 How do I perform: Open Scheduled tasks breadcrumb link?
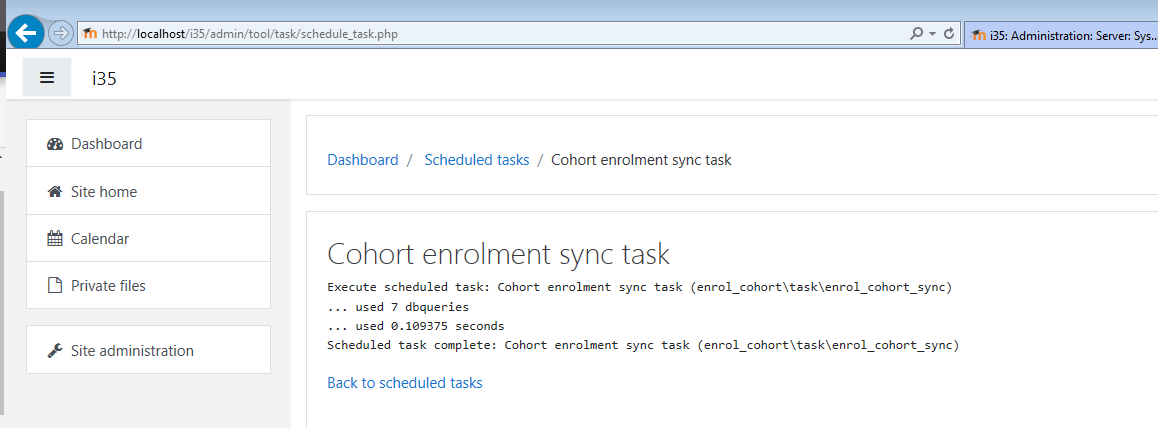pos(476,159)
